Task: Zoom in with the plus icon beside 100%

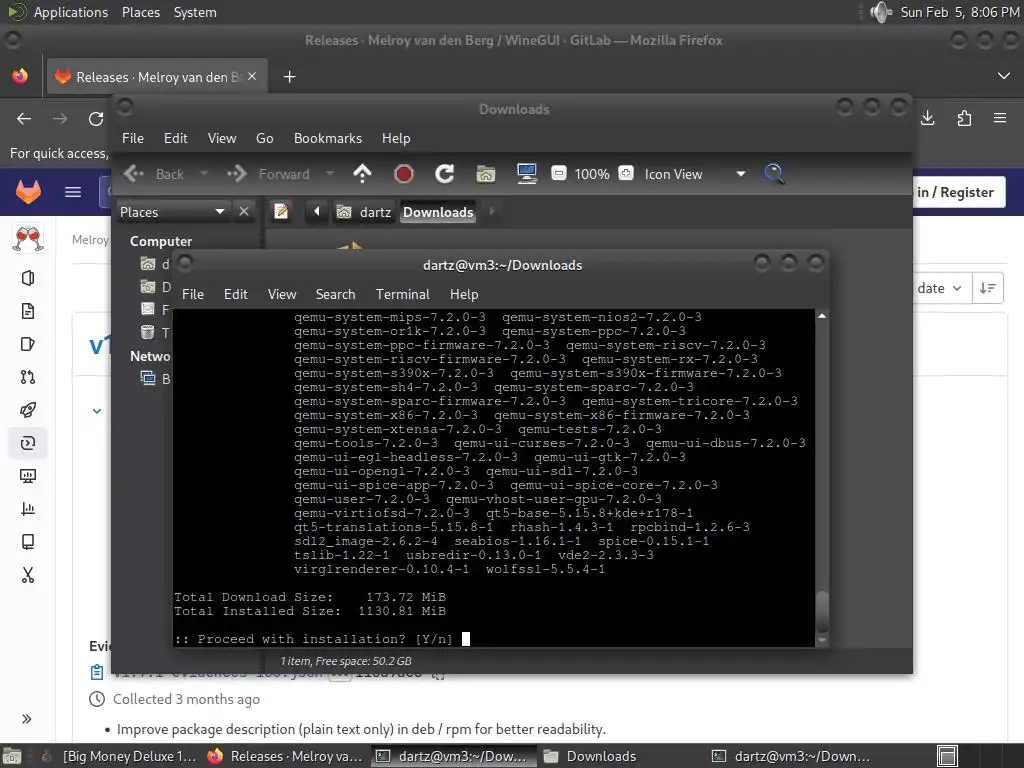Action: point(626,174)
